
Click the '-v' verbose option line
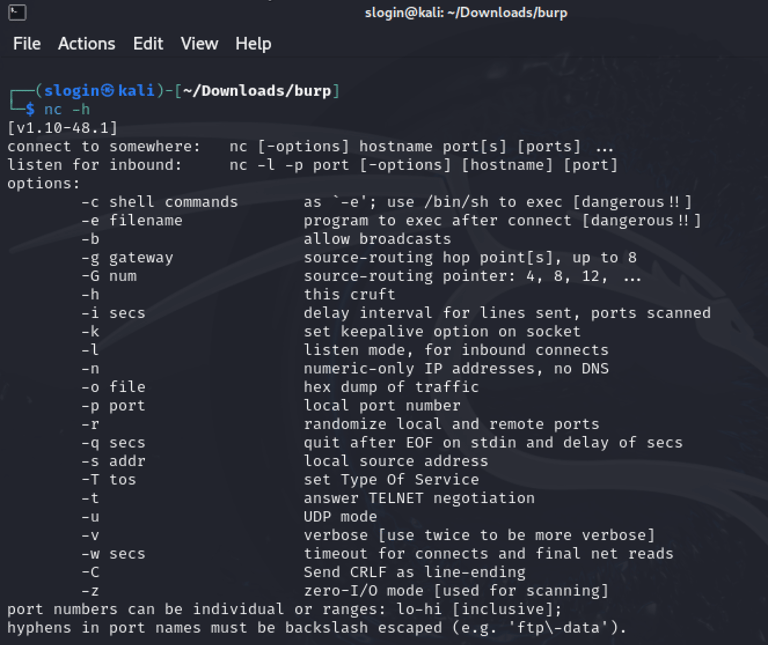[368, 535]
